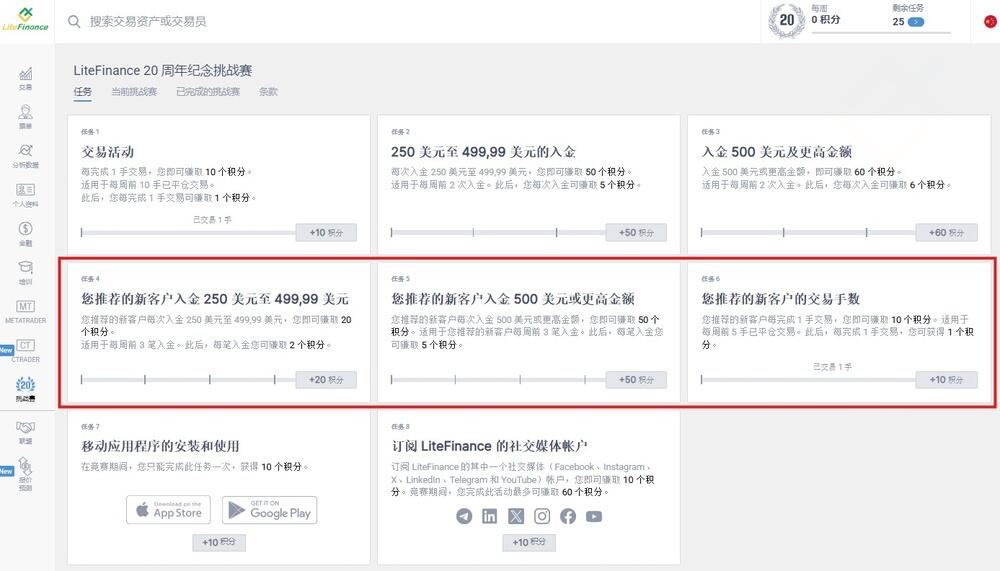Image resolution: width=1000 pixels, height=571 pixels.
Task: Click the 20th anniversary laurel badge
Action: [786, 20]
